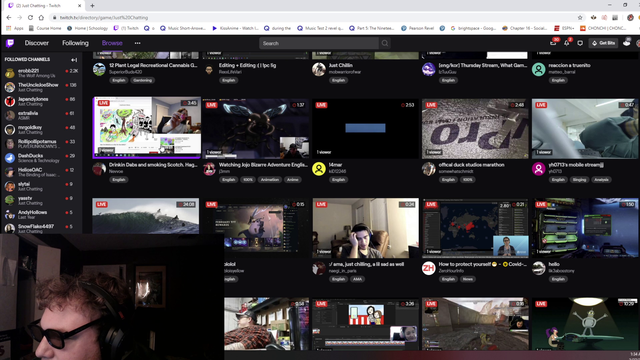This screenshot has width=640, height=360.
Task: Open erobb221 in followed channels
Action: (41, 73)
